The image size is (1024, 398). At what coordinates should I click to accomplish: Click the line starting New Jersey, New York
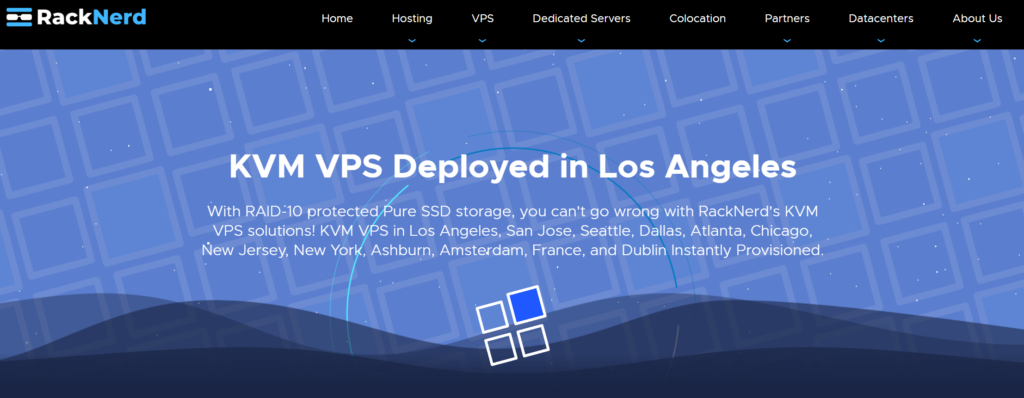[513, 250]
